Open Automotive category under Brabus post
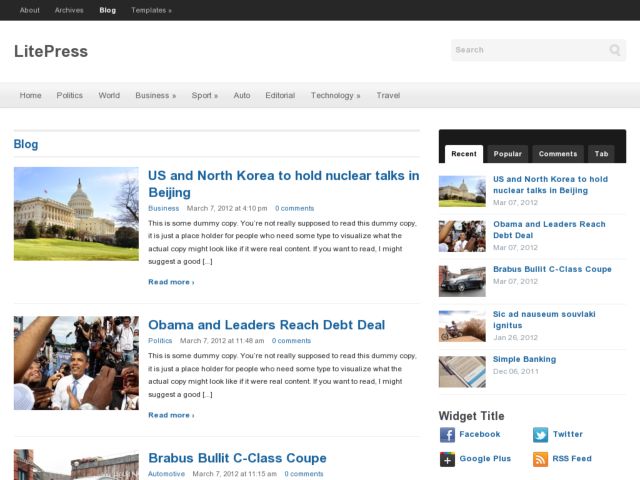This screenshot has width=640, height=480. tap(167, 474)
